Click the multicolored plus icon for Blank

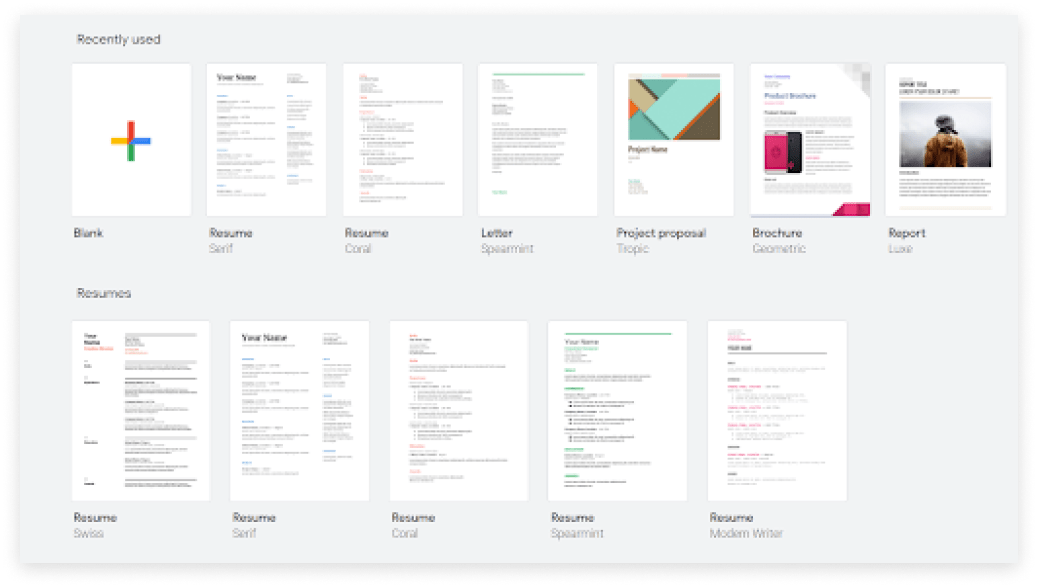(131, 141)
